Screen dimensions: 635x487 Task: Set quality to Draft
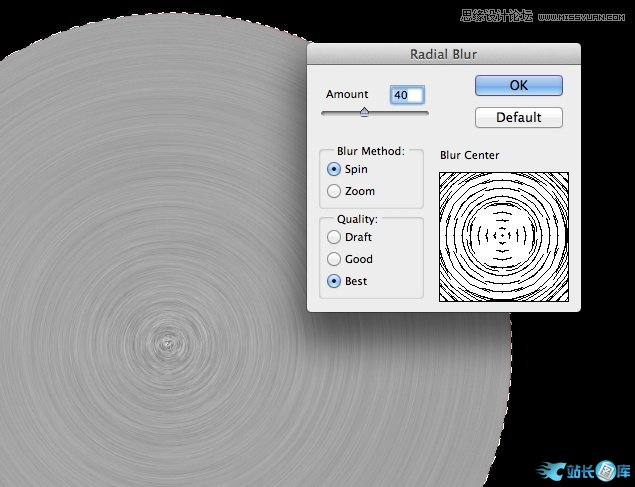[334, 237]
